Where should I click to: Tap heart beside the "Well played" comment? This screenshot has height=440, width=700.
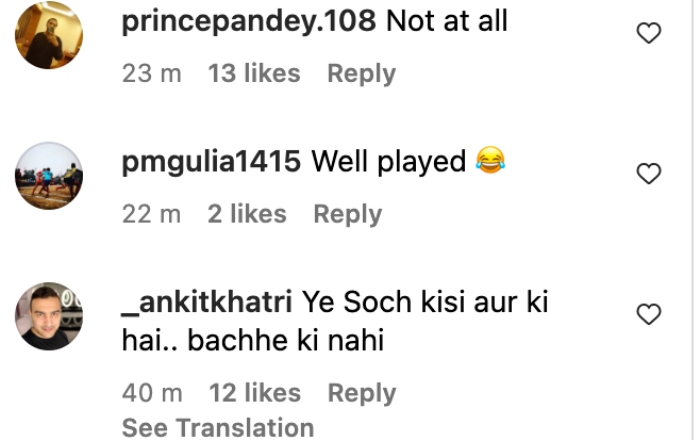[649, 173]
